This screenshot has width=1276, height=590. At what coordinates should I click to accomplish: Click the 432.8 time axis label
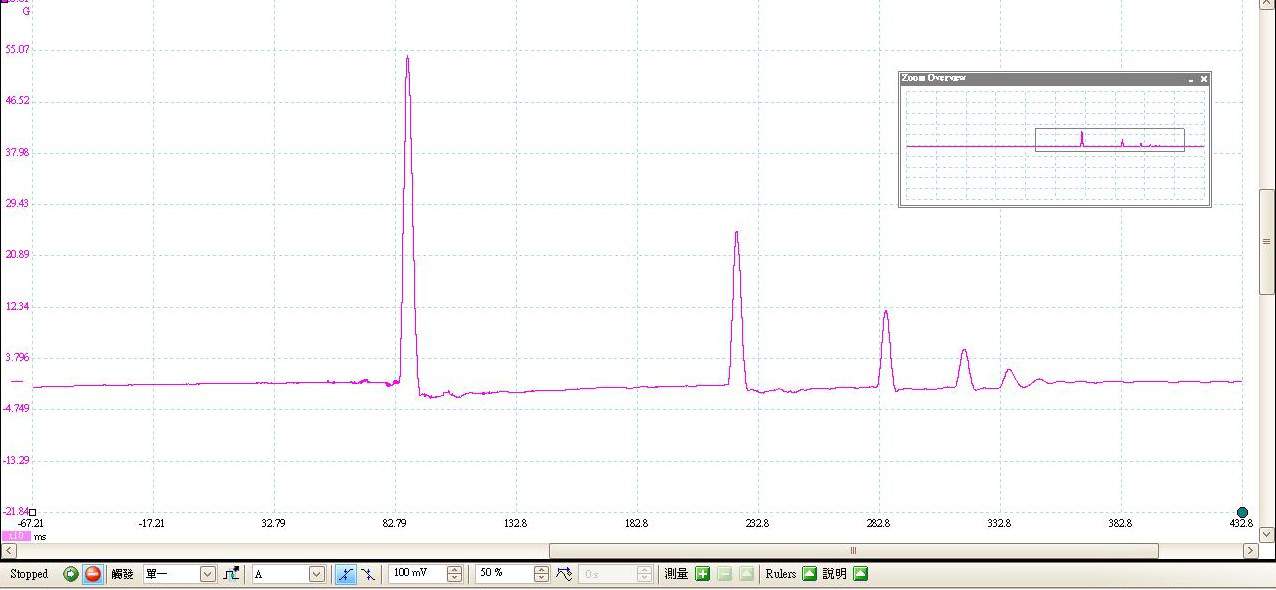(x=1241, y=523)
